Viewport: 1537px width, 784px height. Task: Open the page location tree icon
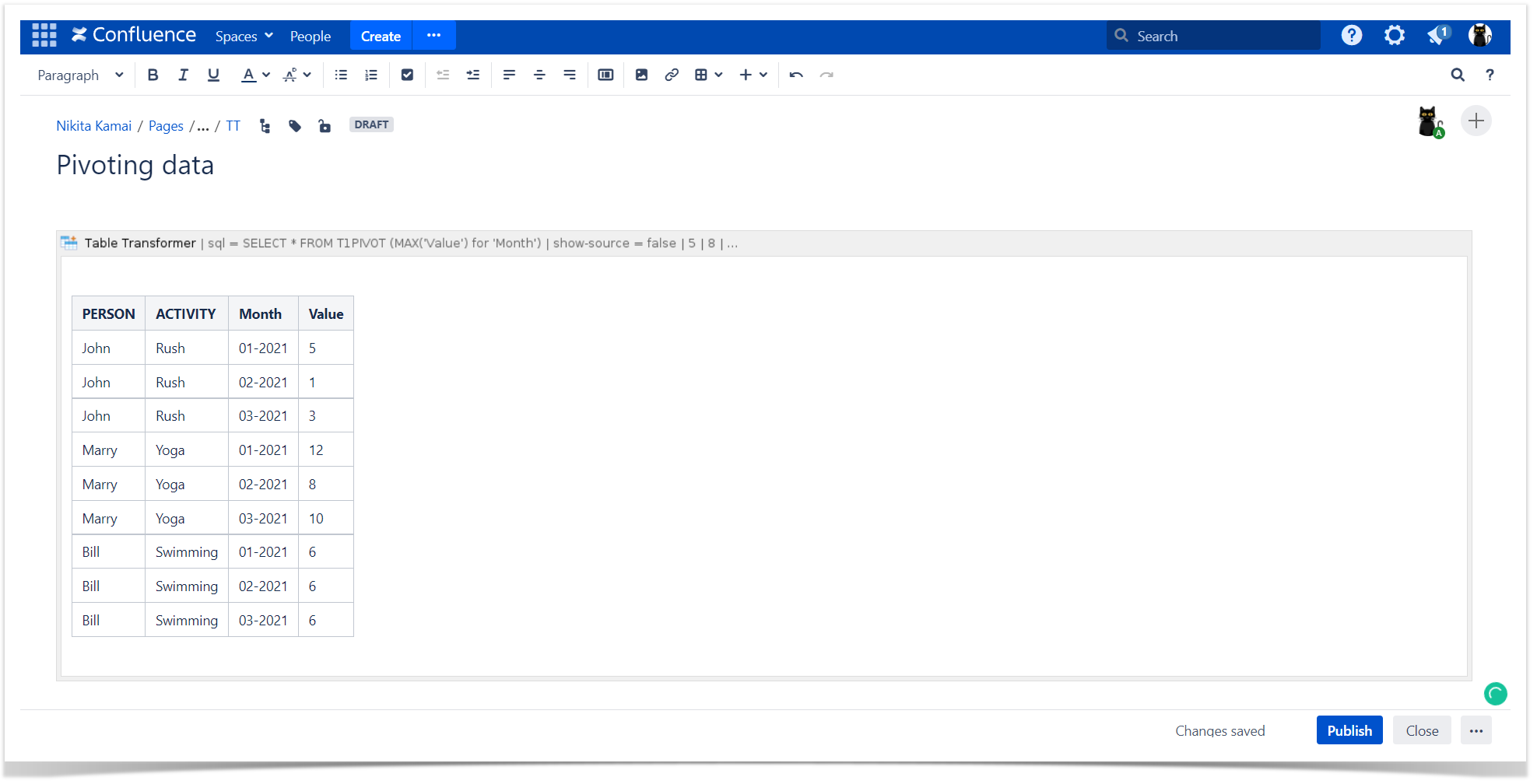coord(265,126)
